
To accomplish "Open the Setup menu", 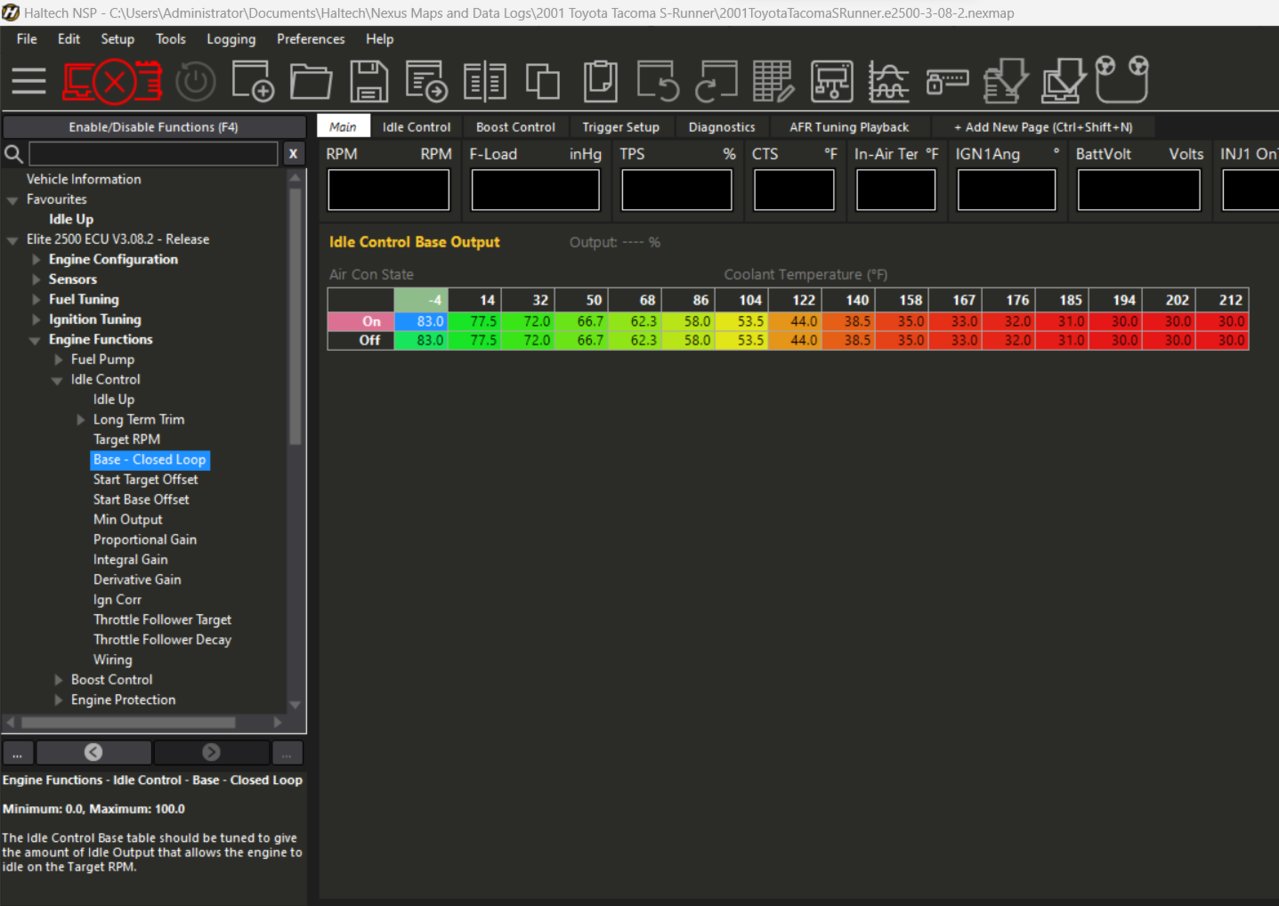I will coord(117,39).
